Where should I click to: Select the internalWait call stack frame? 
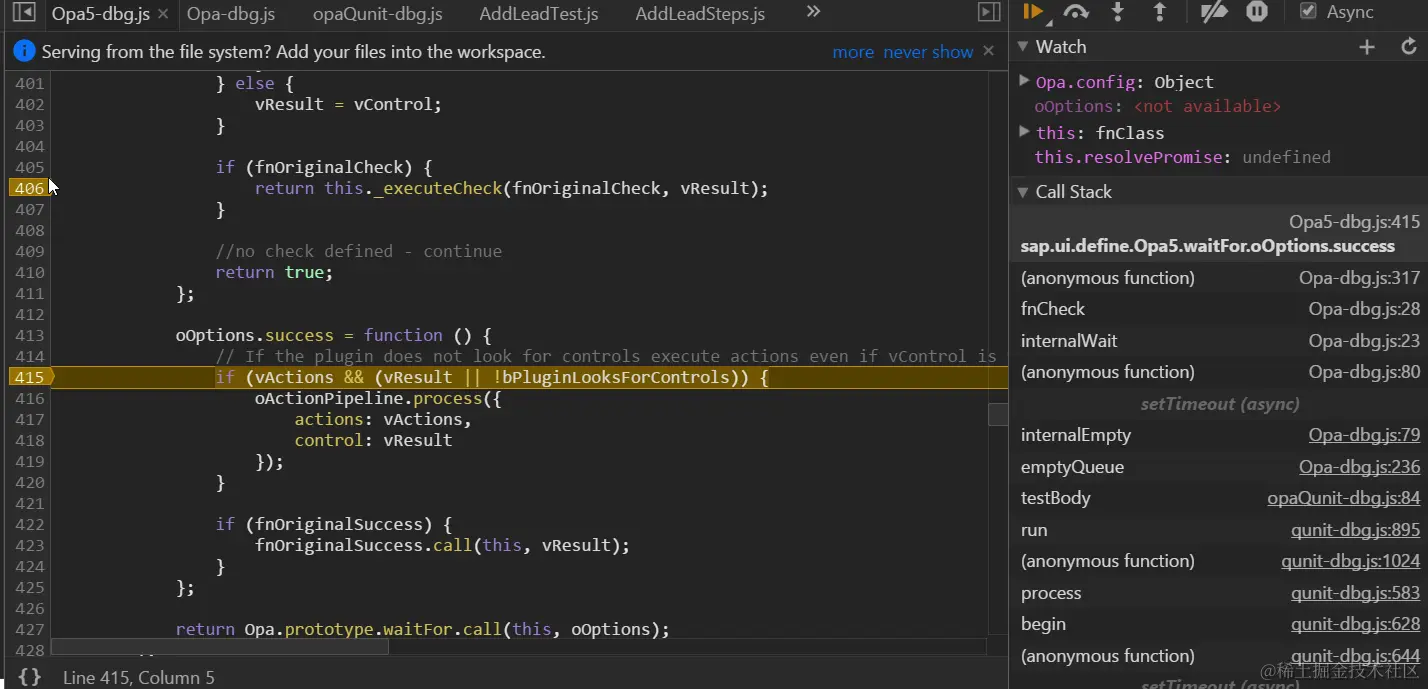tap(1219, 341)
